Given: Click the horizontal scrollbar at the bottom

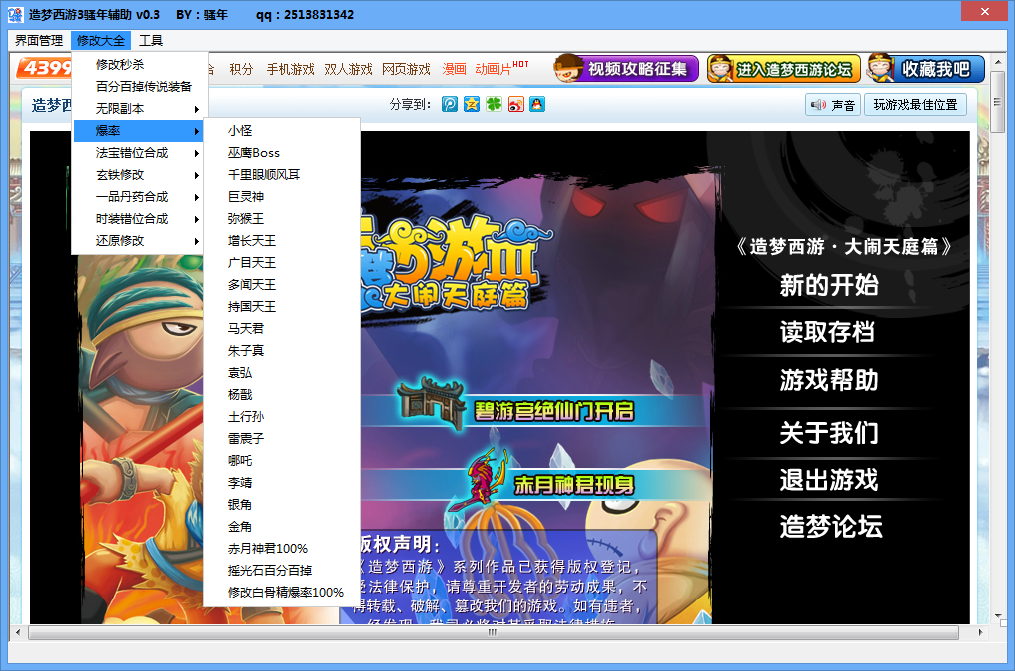Looking at the screenshot, I should [490, 633].
